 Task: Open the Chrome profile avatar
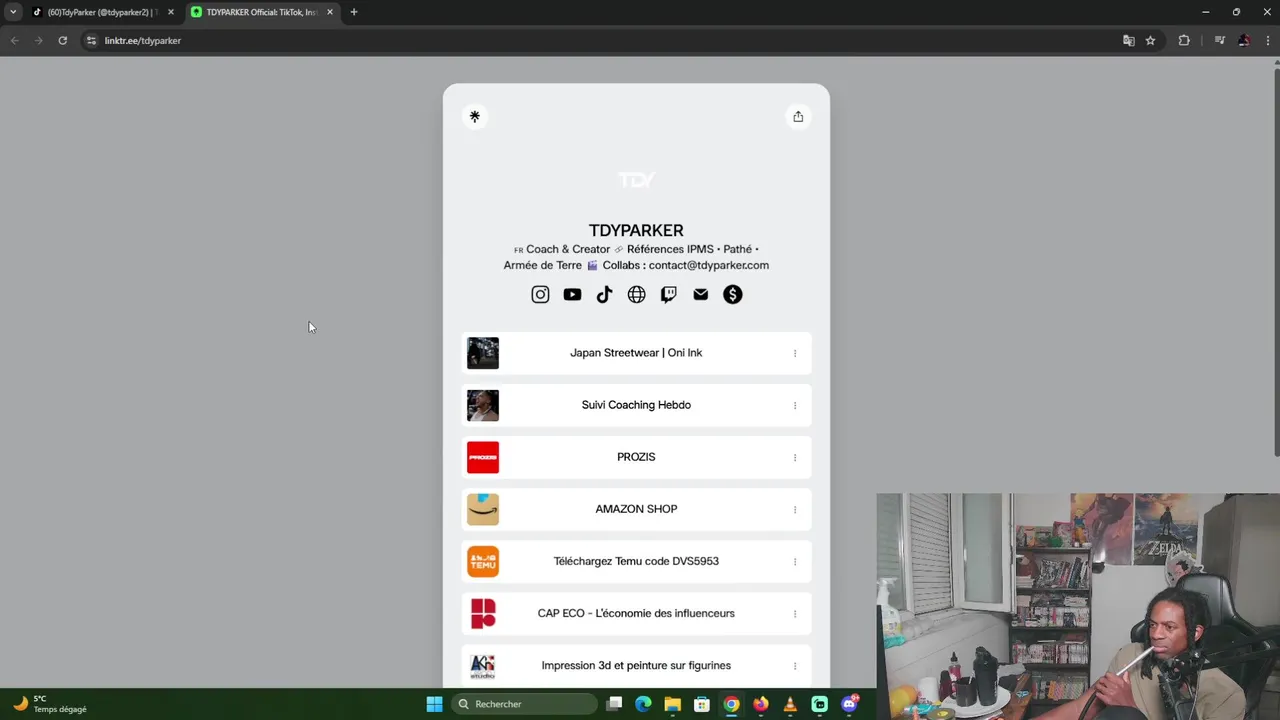[1244, 40]
